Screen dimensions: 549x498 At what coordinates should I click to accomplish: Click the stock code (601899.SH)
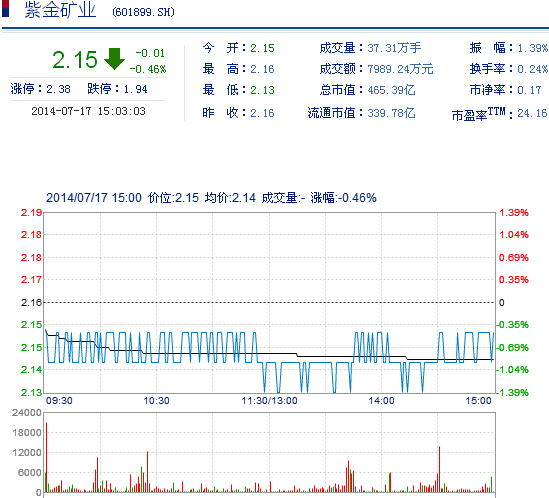[143, 13]
